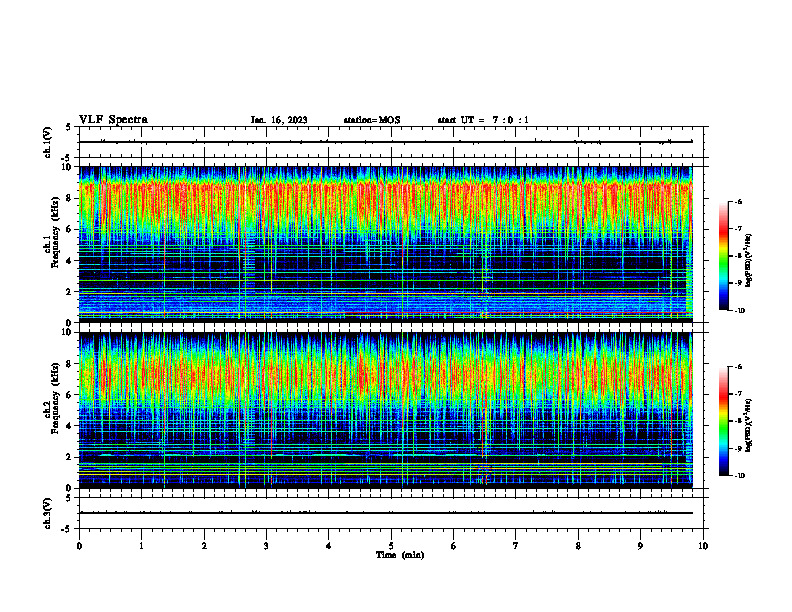This screenshot has width=792, height=612.
Task: Select the "2" kHz tick on ch.2 axis
Action: (x=70, y=457)
